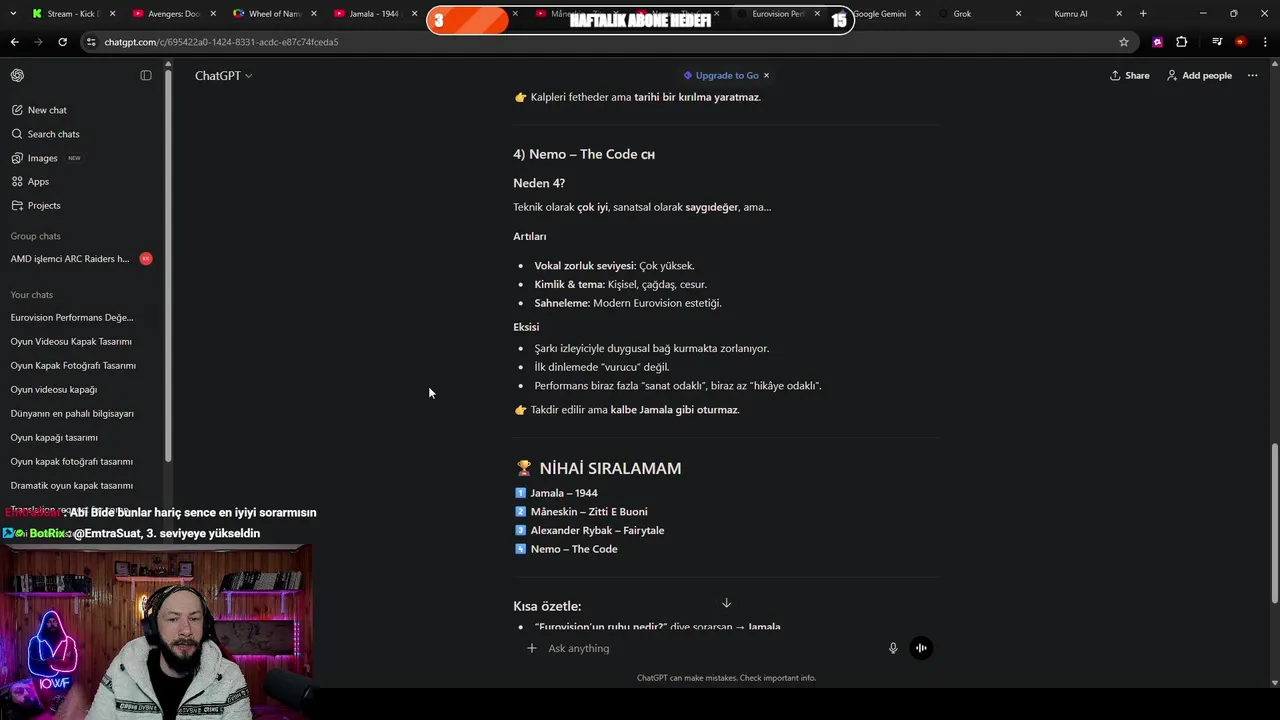This screenshot has height=720, width=1280.
Task: Open the browser Extensions puzzle icon
Action: [x=1181, y=42]
